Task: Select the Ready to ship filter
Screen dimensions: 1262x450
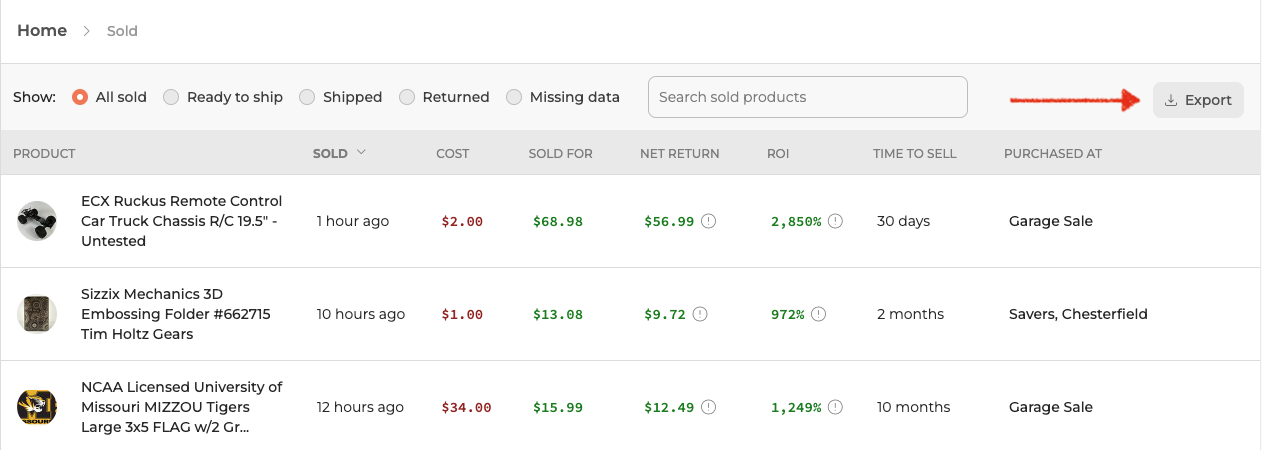Action: tap(171, 97)
